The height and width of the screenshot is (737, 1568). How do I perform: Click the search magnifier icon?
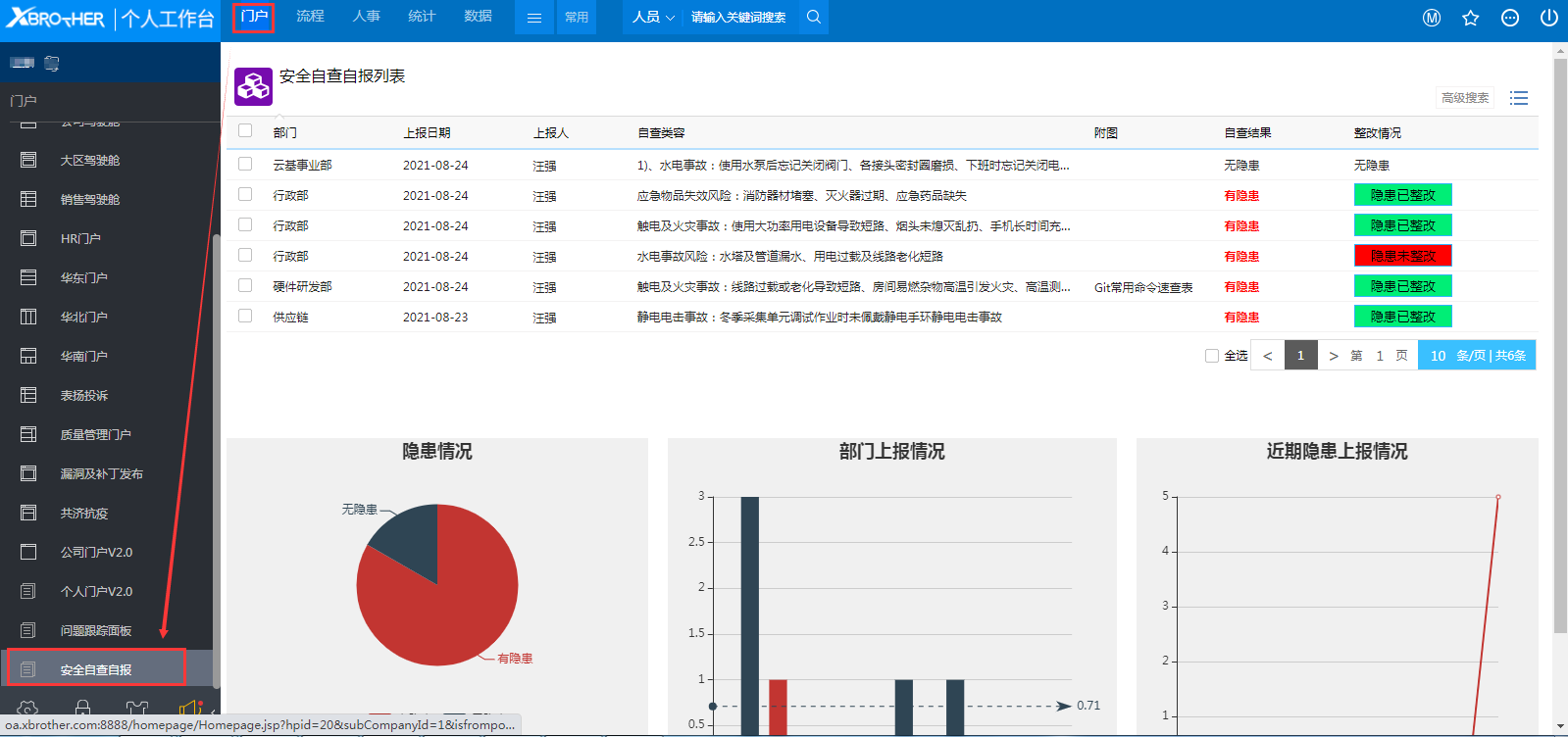[813, 17]
